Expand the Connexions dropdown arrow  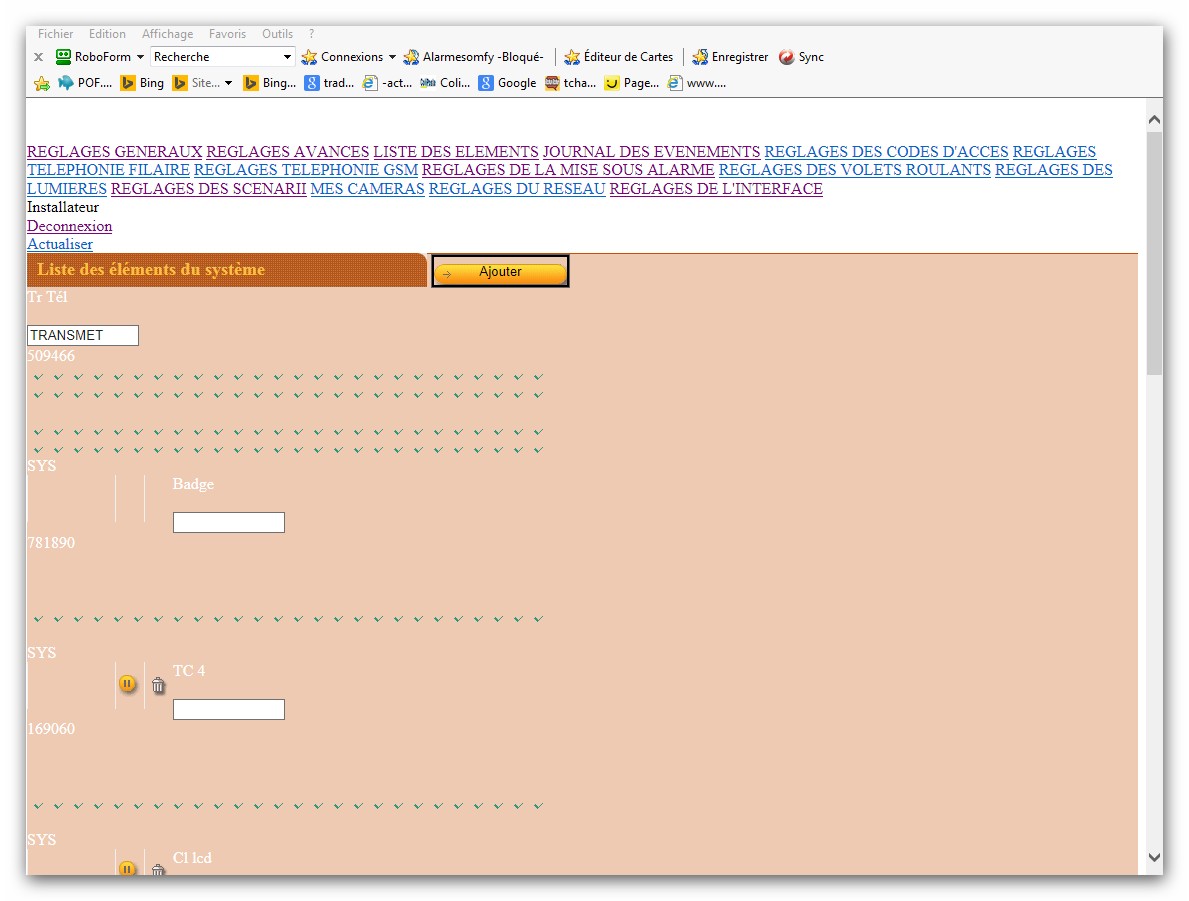pos(392,57)
